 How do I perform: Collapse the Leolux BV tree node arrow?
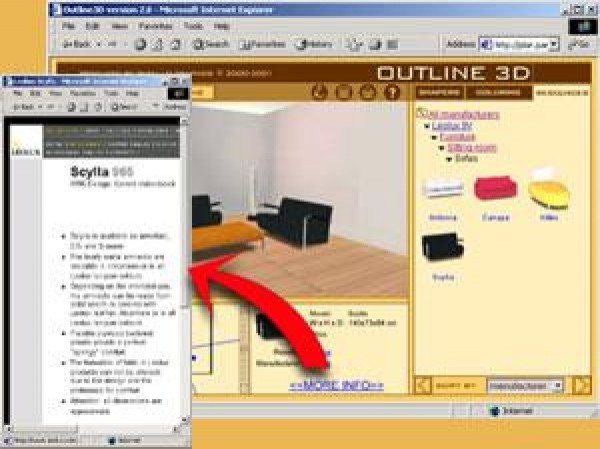(x=427, y=126)
